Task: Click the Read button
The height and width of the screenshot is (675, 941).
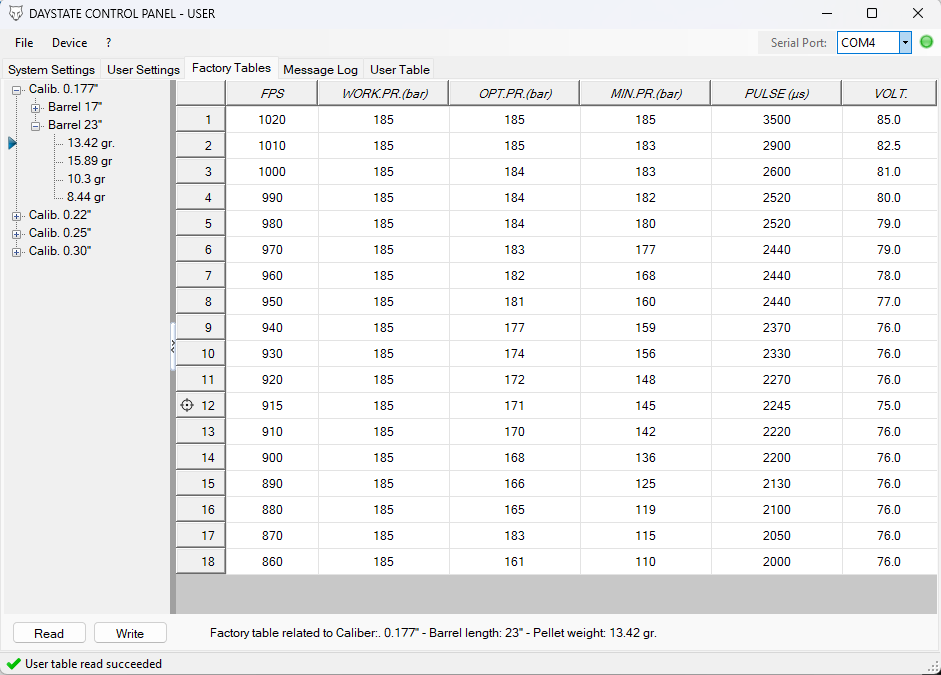Action: 49,633
